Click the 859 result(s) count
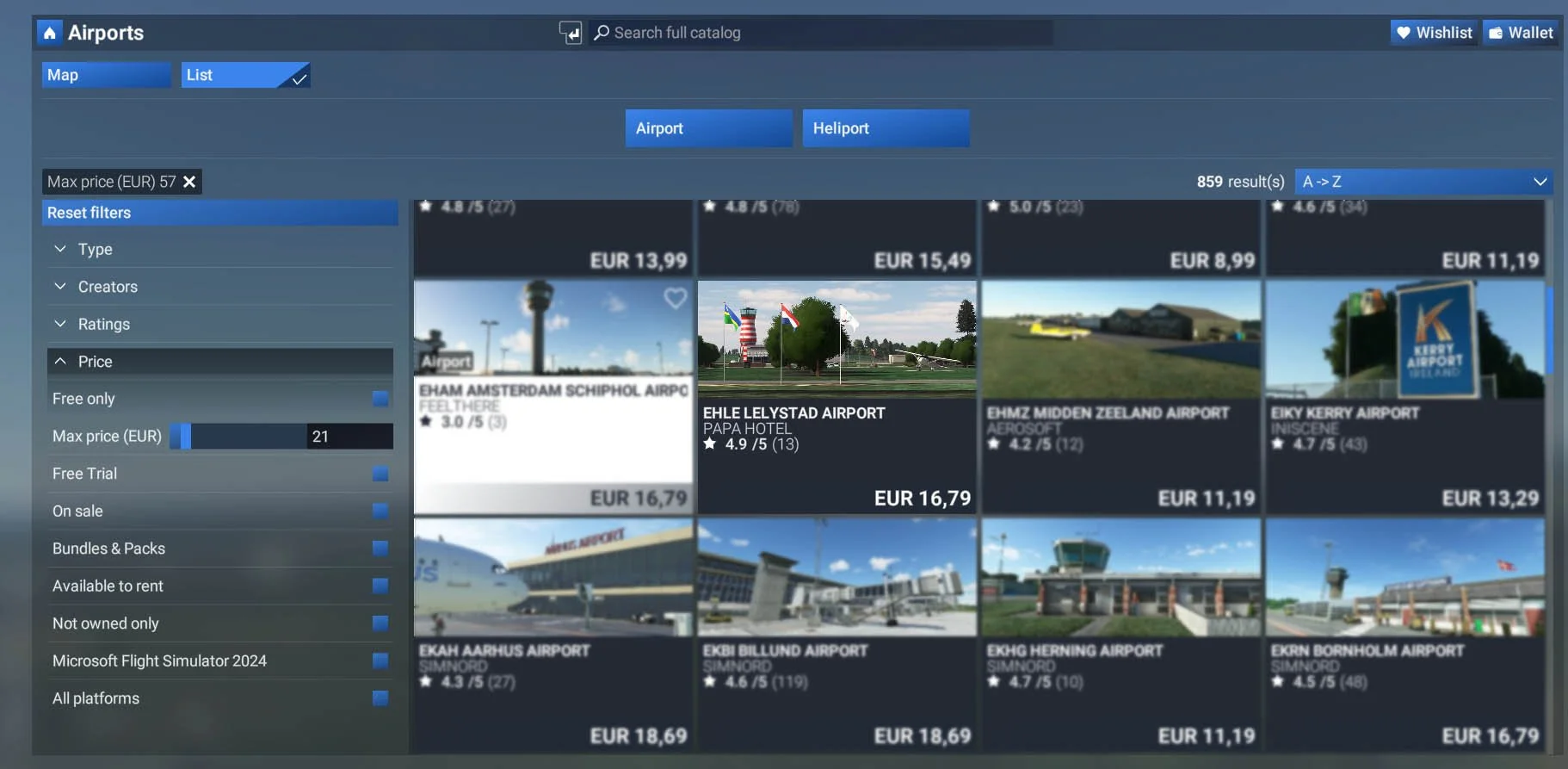 click(1240, 182)
